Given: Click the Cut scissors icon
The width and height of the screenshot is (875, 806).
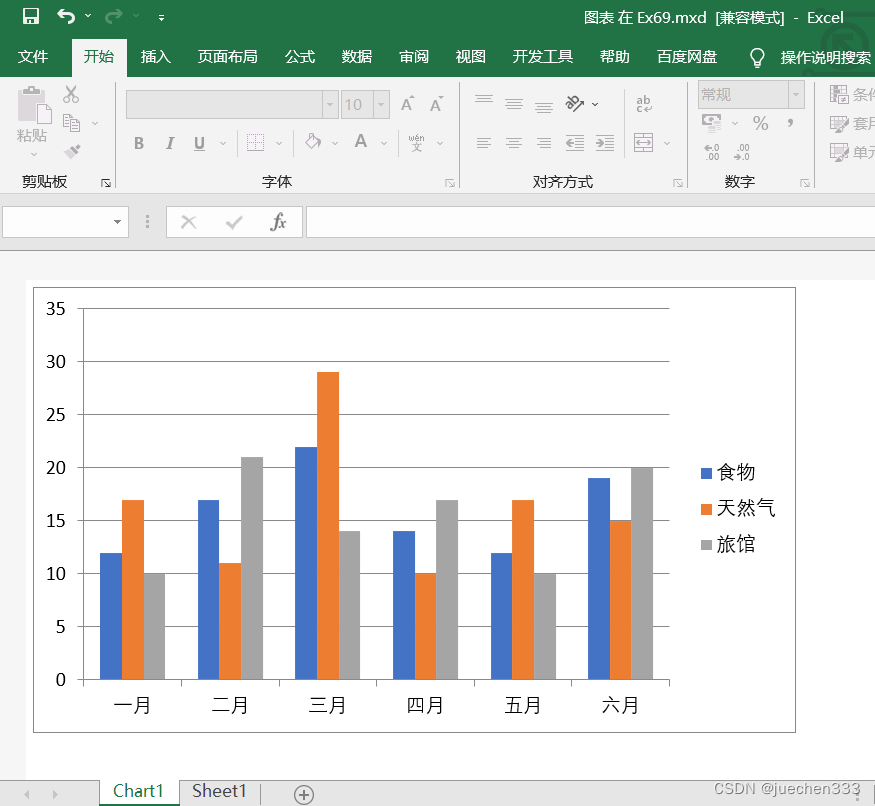Looking at the screenshot, I should 71,95.
